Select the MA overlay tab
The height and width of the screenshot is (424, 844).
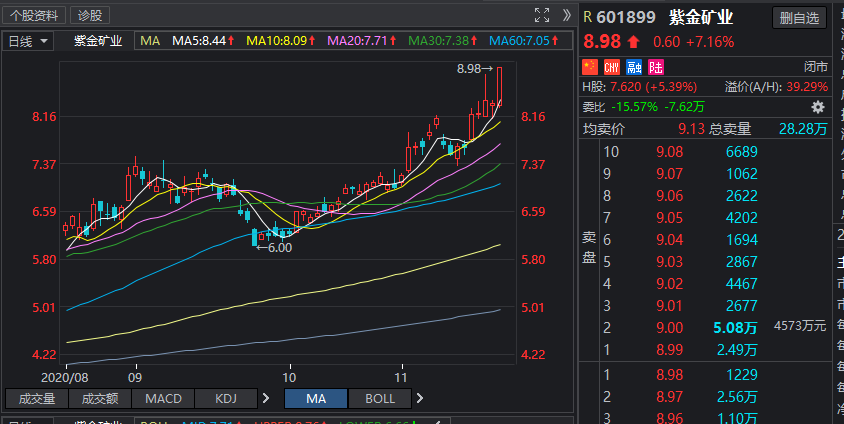pos(316,399)
